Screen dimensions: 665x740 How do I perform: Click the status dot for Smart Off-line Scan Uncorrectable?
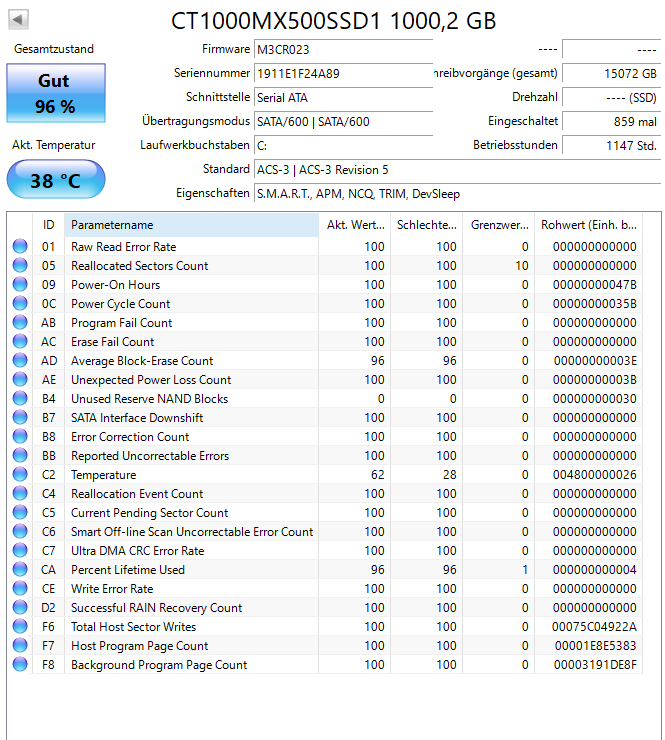click(x=20, y=531)
